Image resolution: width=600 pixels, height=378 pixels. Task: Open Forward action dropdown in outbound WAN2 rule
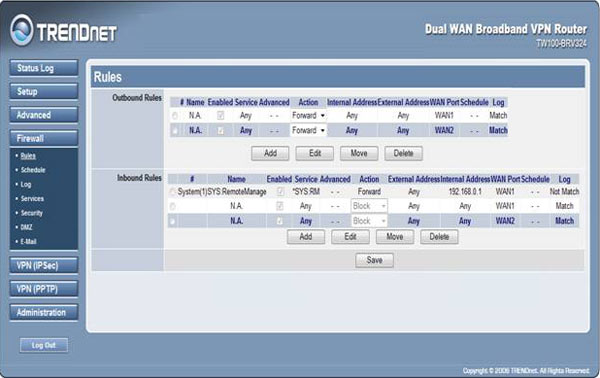[x=308, y=130]
